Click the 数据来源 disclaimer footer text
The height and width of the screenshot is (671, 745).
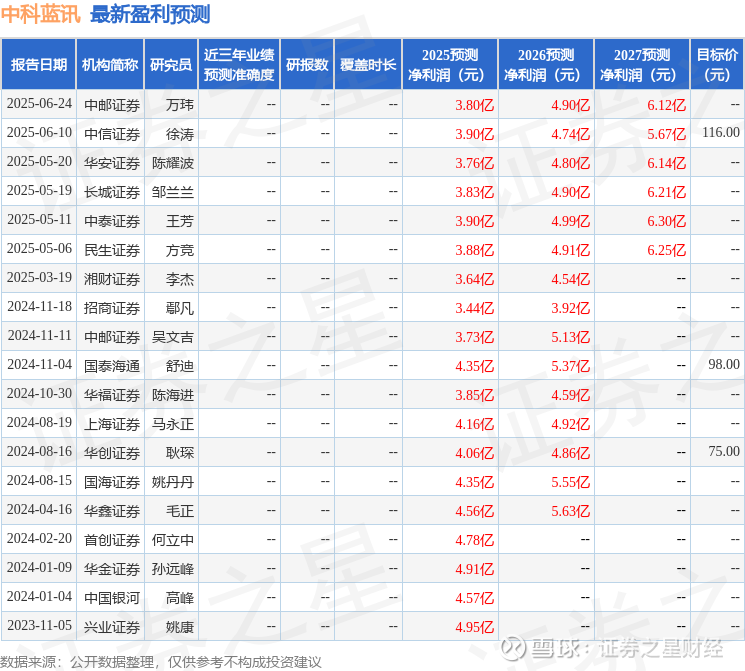click(161, 661)
